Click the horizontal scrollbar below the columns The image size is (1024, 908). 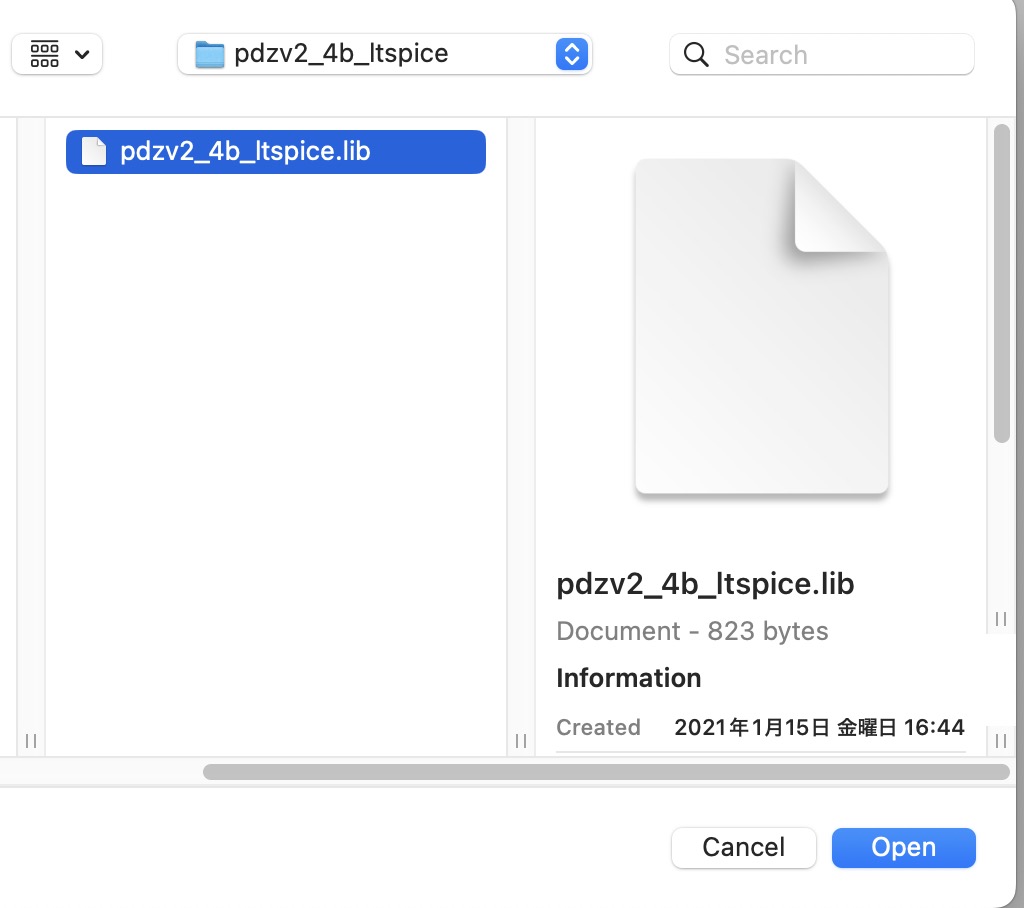605,772
